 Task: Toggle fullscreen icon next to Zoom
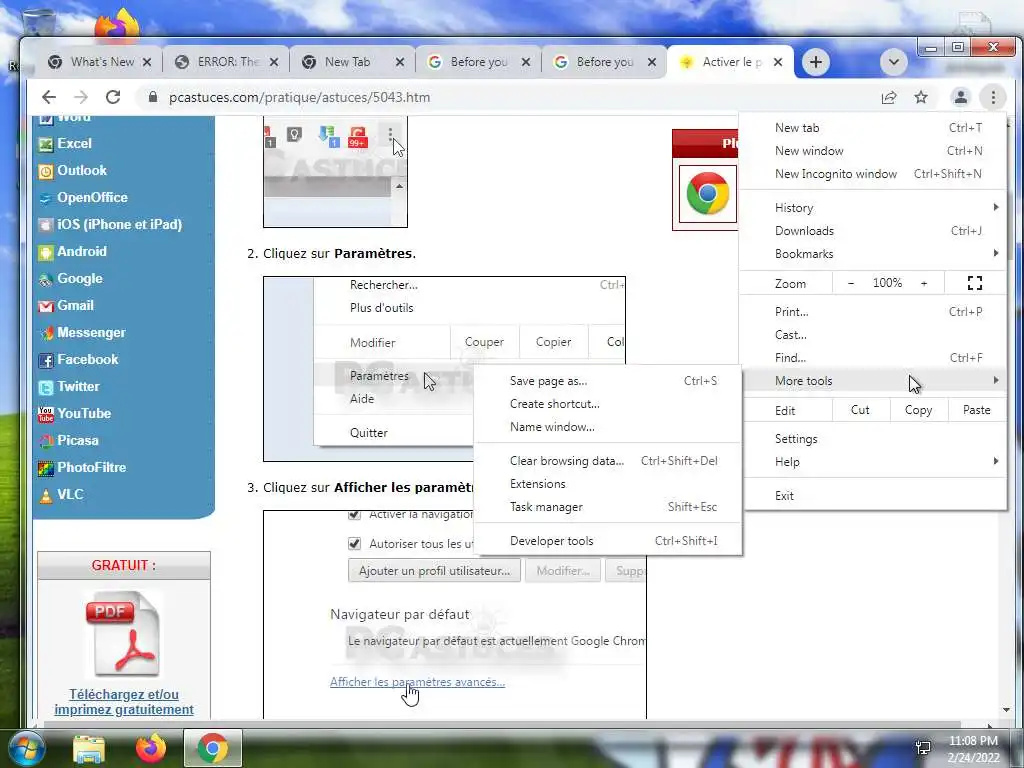(974, 283)
